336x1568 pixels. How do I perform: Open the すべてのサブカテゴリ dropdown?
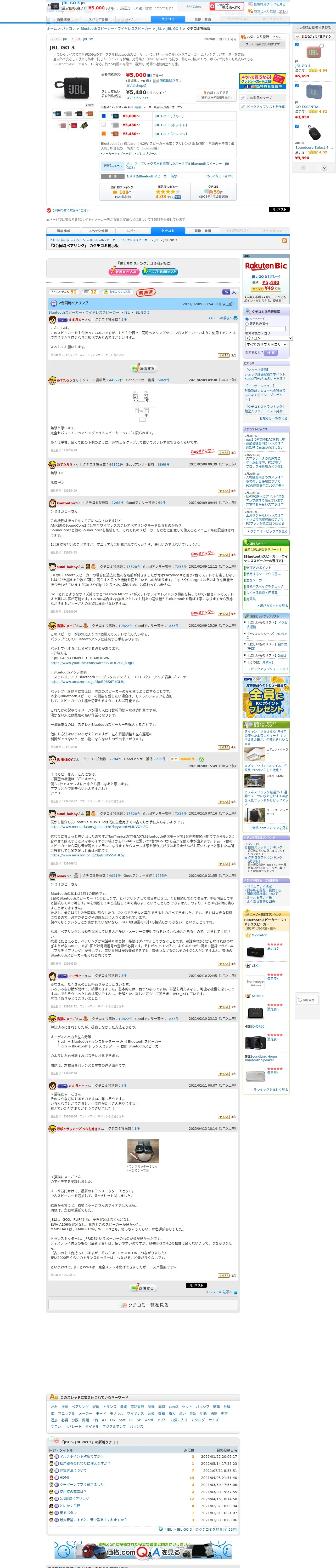[266, 344]
